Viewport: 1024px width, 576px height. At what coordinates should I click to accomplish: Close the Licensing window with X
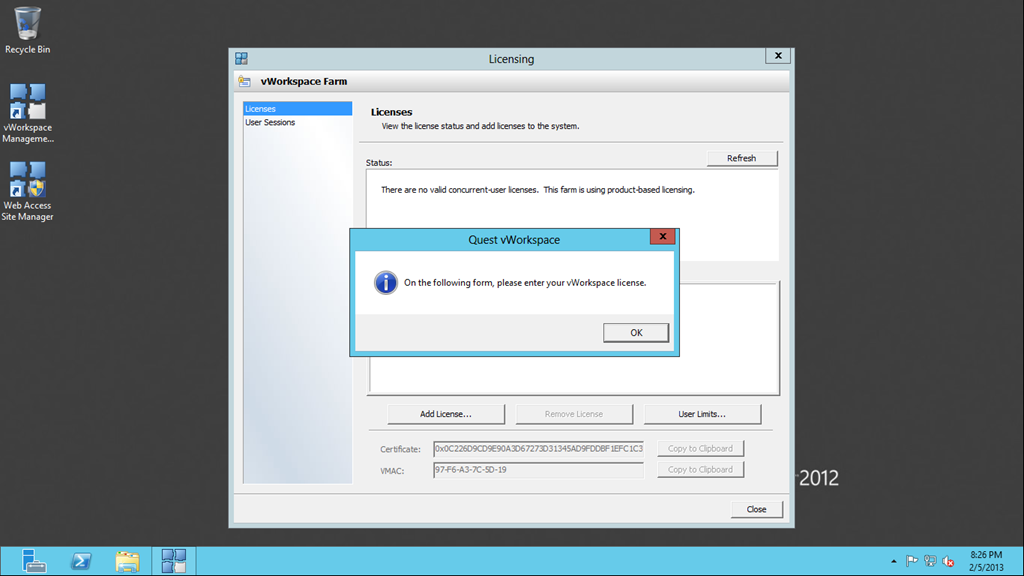coord(778,56)
